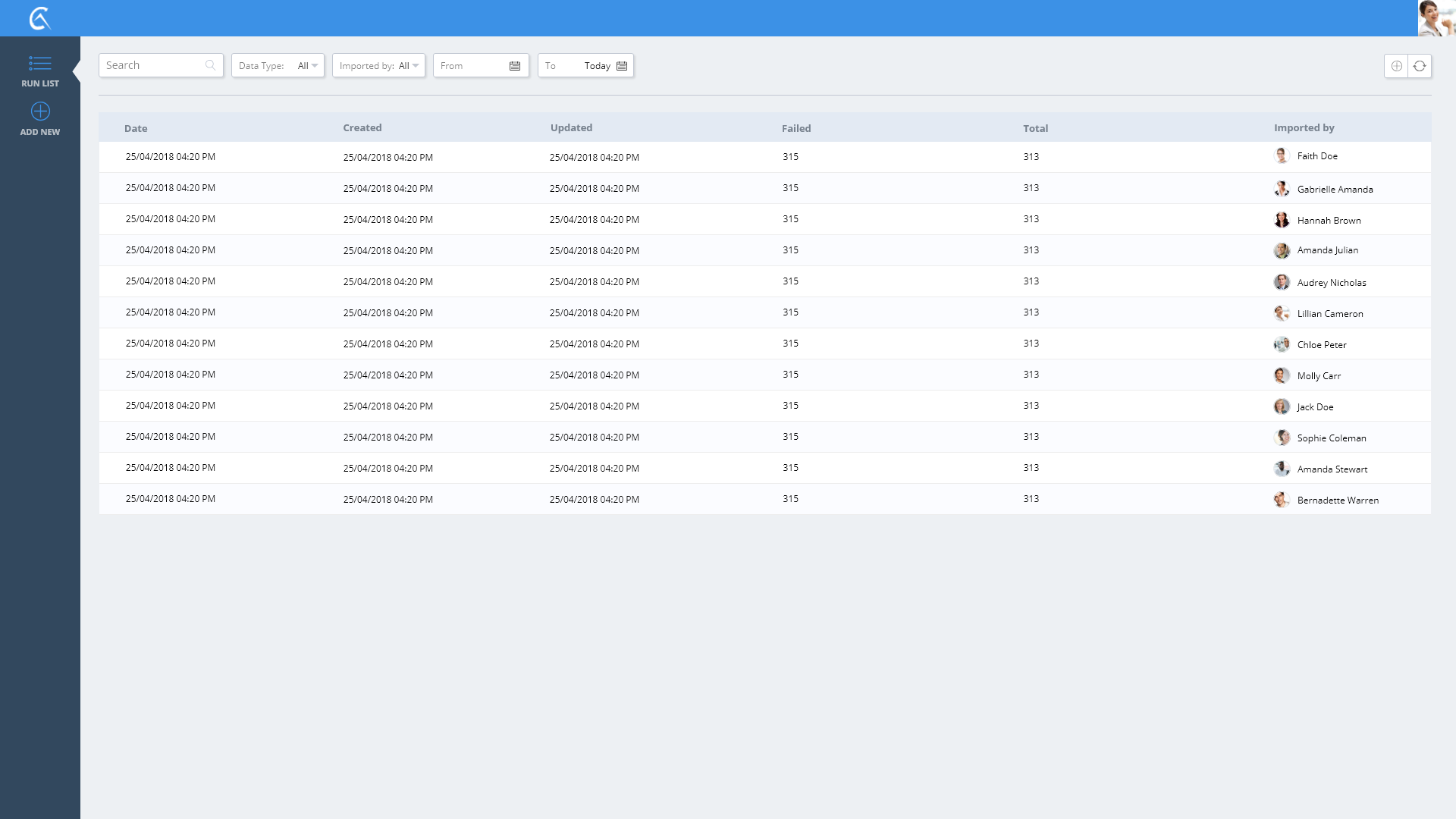The width and height of the screenshot is (1456, 819).
Task: Click the Today value in To field
Action: point(597,66)
